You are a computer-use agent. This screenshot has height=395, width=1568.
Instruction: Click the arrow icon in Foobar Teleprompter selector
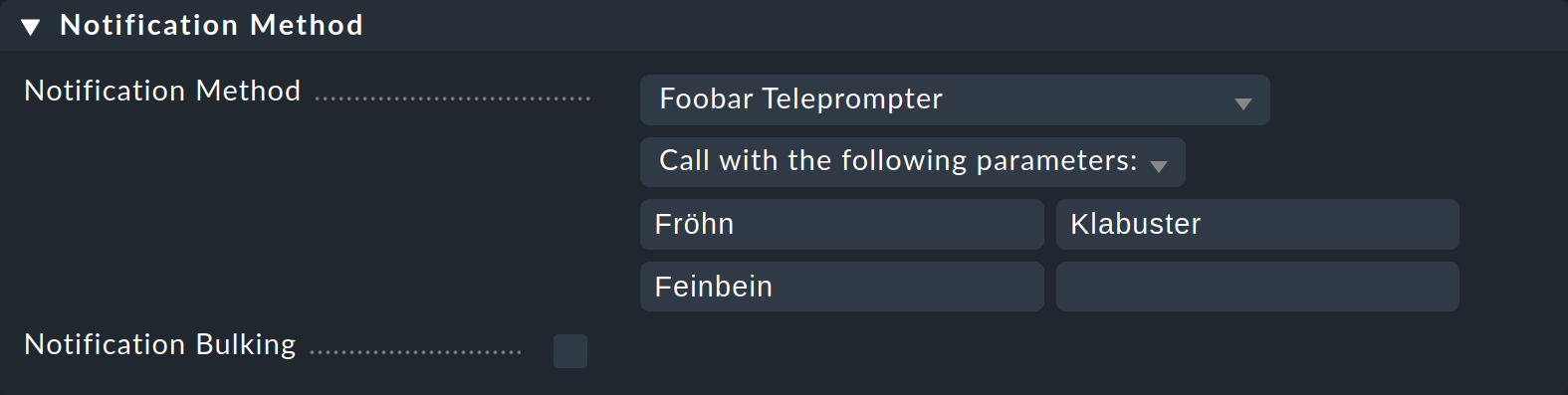click(1242, 103)
